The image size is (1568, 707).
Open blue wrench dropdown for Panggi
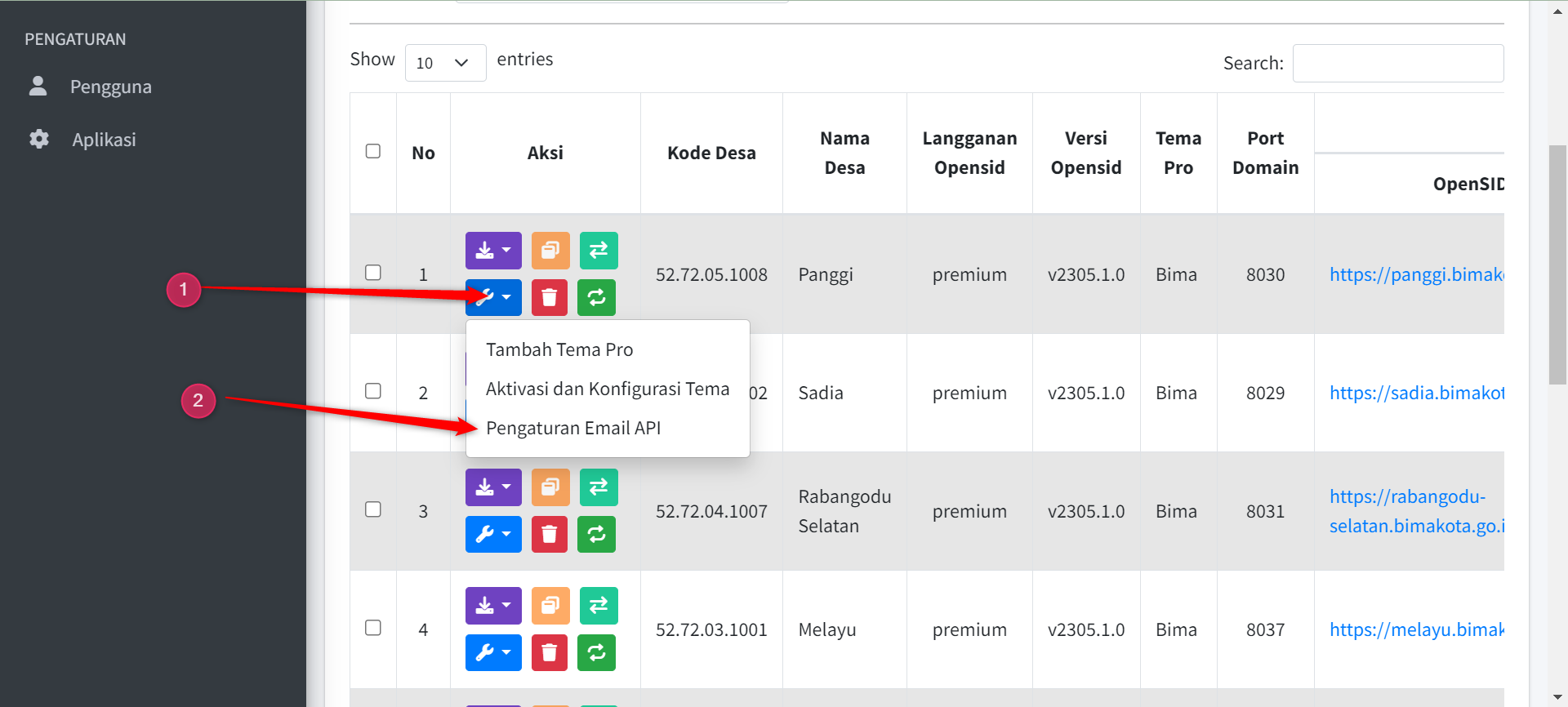pyautogui.click(x=493, y=297)
